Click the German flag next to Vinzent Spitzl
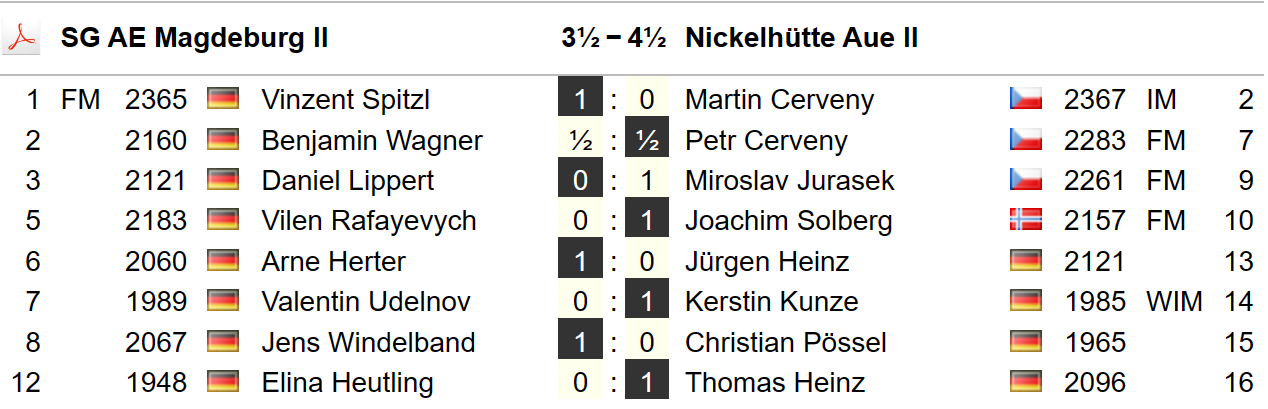 click(x=222, y=99)
